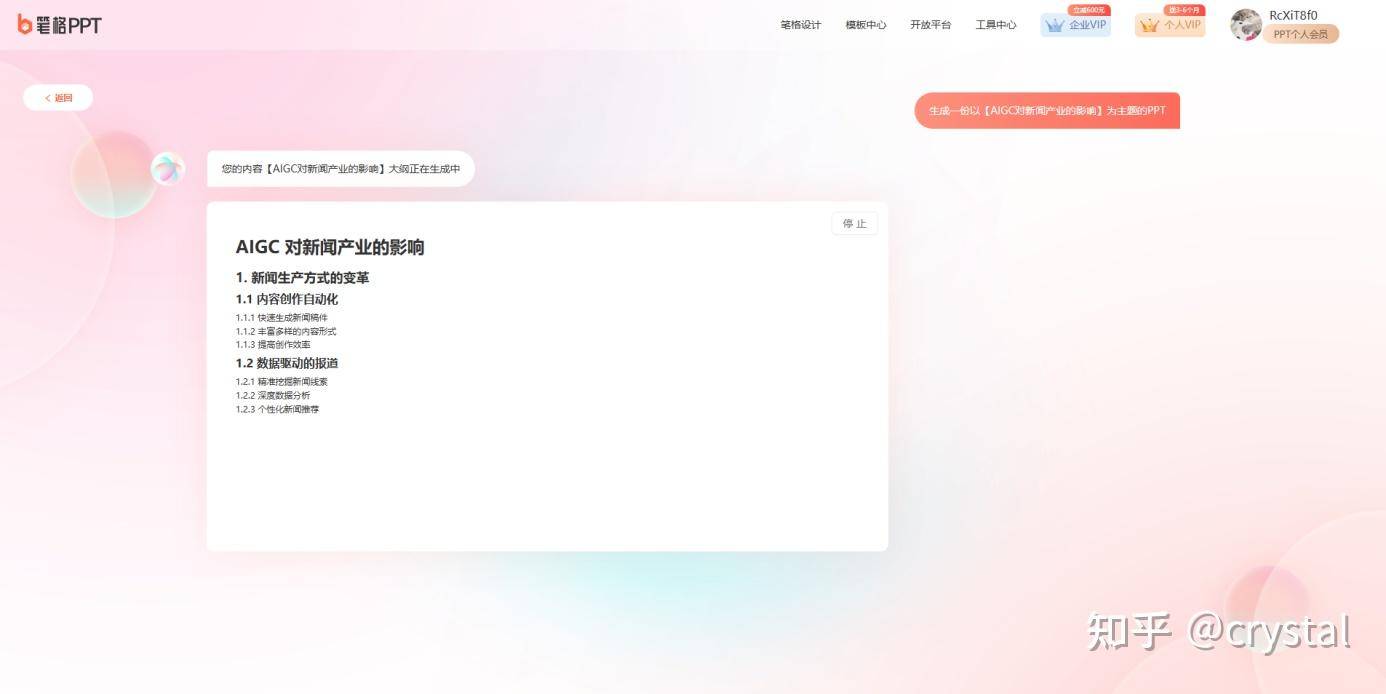The height and width of the screenshot is (694, 1386).
Task: Select line 1.2.3 个性化新闻推荐
Action: click(278, 409)
